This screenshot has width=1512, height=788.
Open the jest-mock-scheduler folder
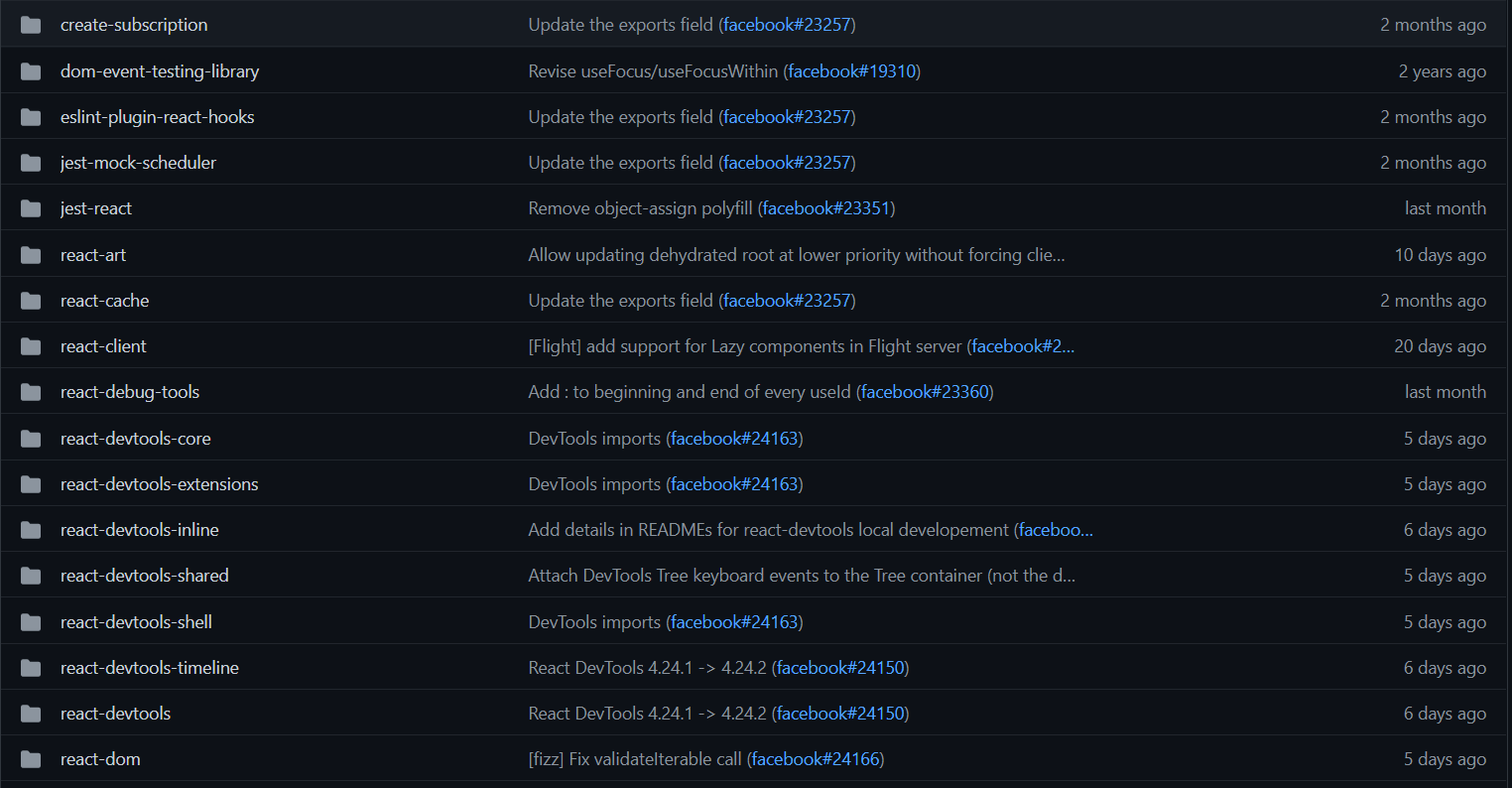[138, 163]
